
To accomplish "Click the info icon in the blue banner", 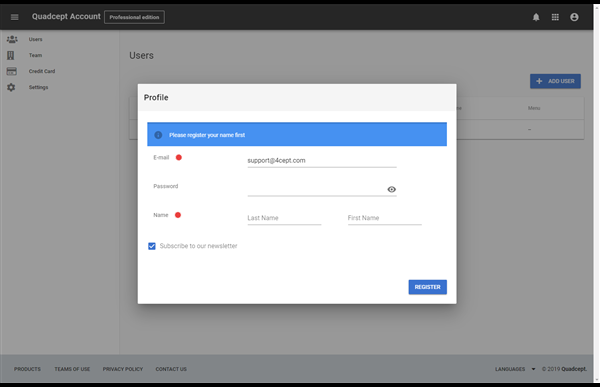I will coord(158,135).
